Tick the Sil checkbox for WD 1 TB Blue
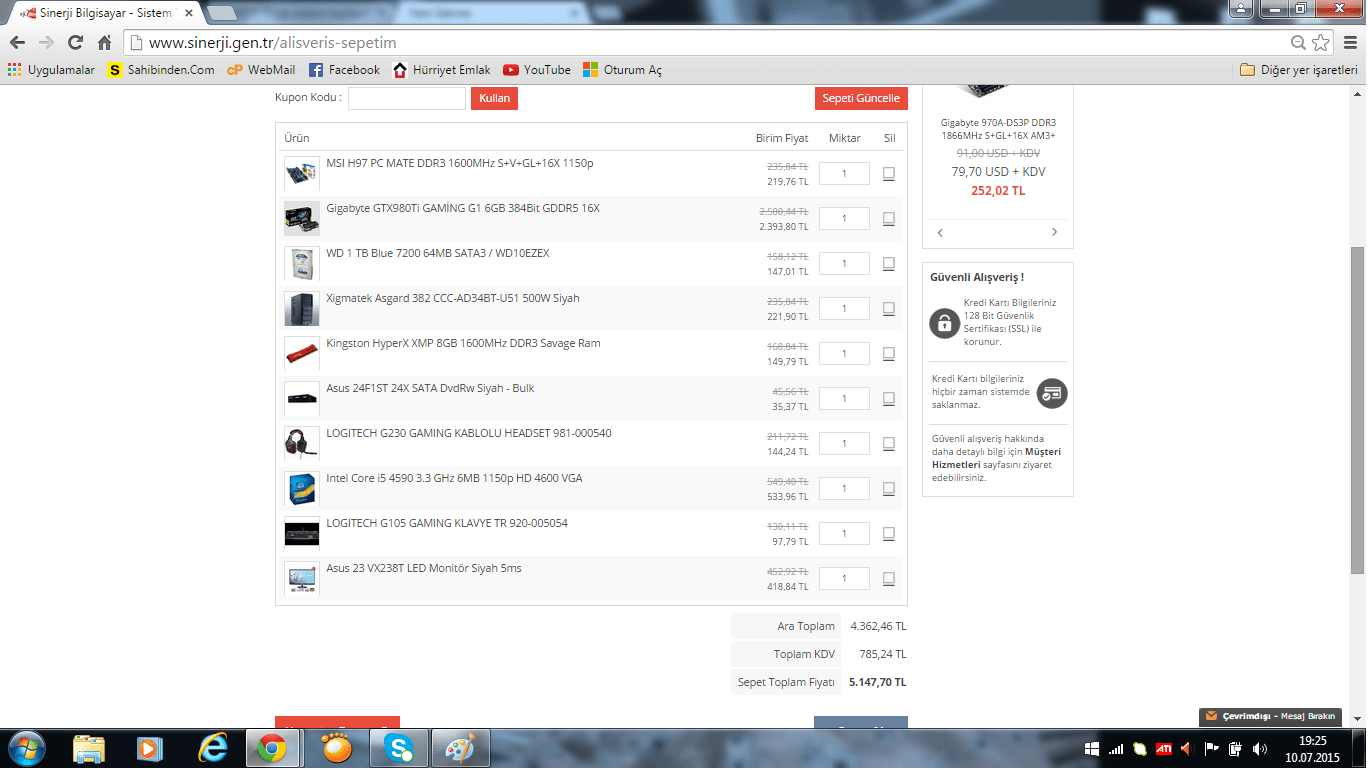Screen dimensions: 1368x770 pyautogui.click(x=888, y=263)
